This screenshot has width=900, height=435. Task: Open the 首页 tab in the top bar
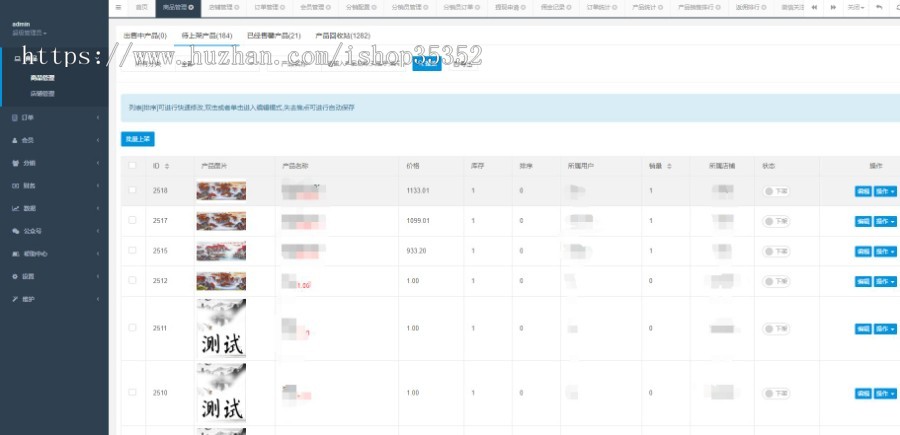pos(141,8)
